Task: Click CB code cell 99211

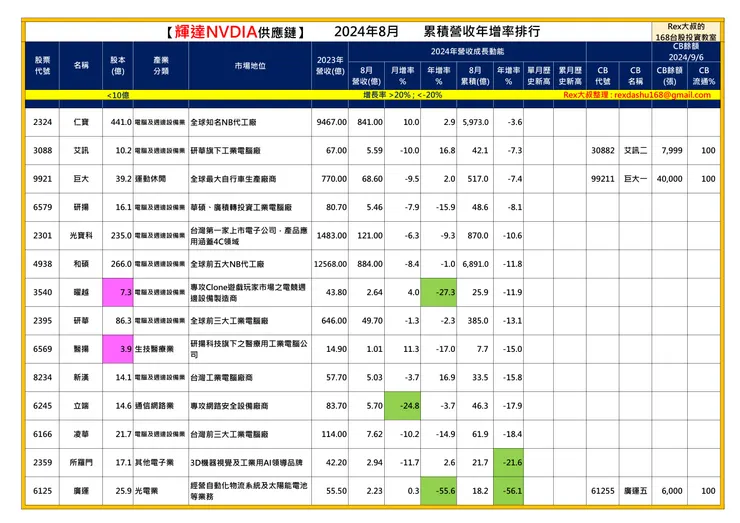Action: (x=603, y=179)
